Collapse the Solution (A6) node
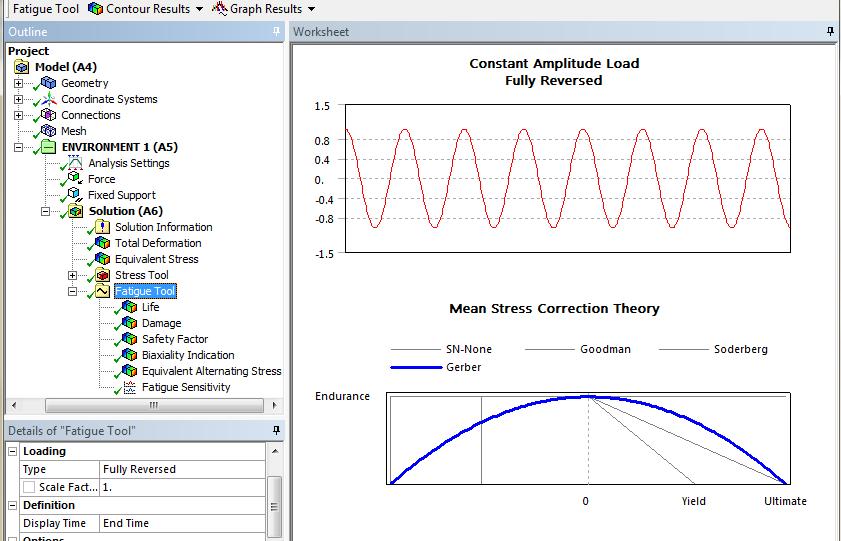This screenshot has width=841, height=541. [x=46, y=211]
